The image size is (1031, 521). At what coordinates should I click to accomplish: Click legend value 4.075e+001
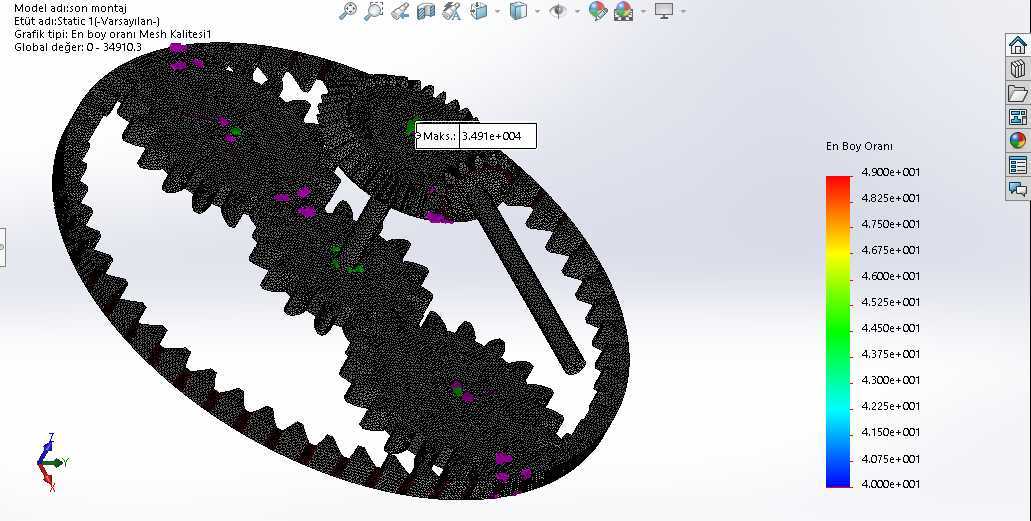coord(890,459)
